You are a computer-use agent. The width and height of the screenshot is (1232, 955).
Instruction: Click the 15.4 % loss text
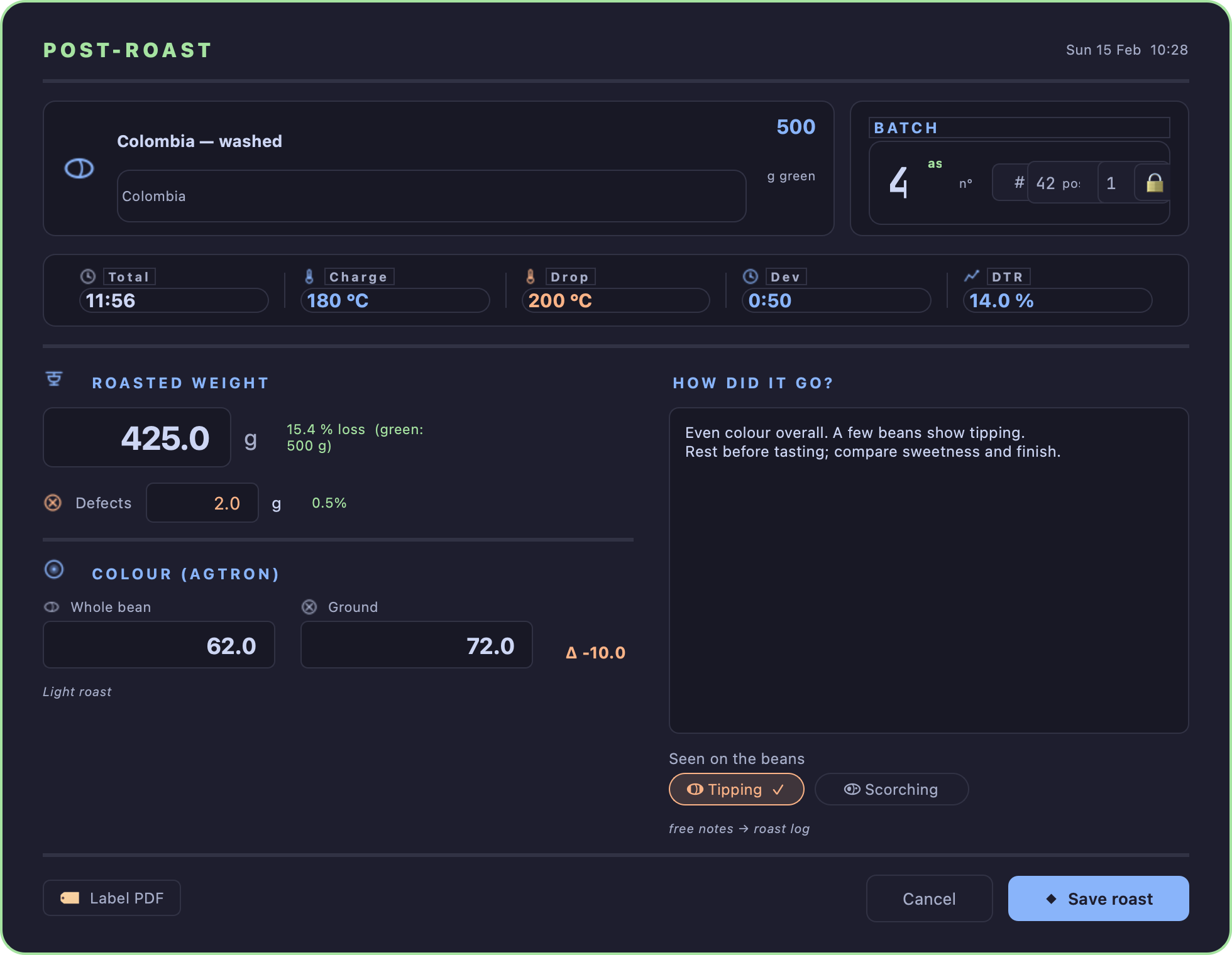coord(326,430)
